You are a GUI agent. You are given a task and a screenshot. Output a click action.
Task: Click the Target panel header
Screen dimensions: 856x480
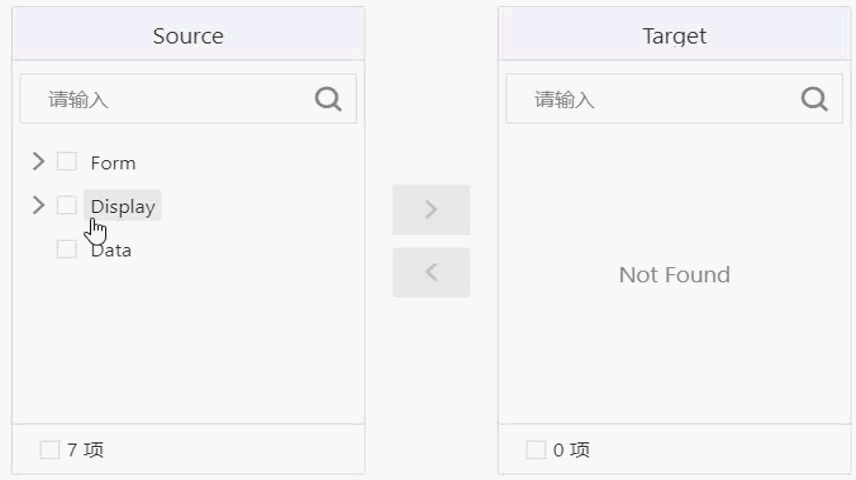(x=674, y=34)
